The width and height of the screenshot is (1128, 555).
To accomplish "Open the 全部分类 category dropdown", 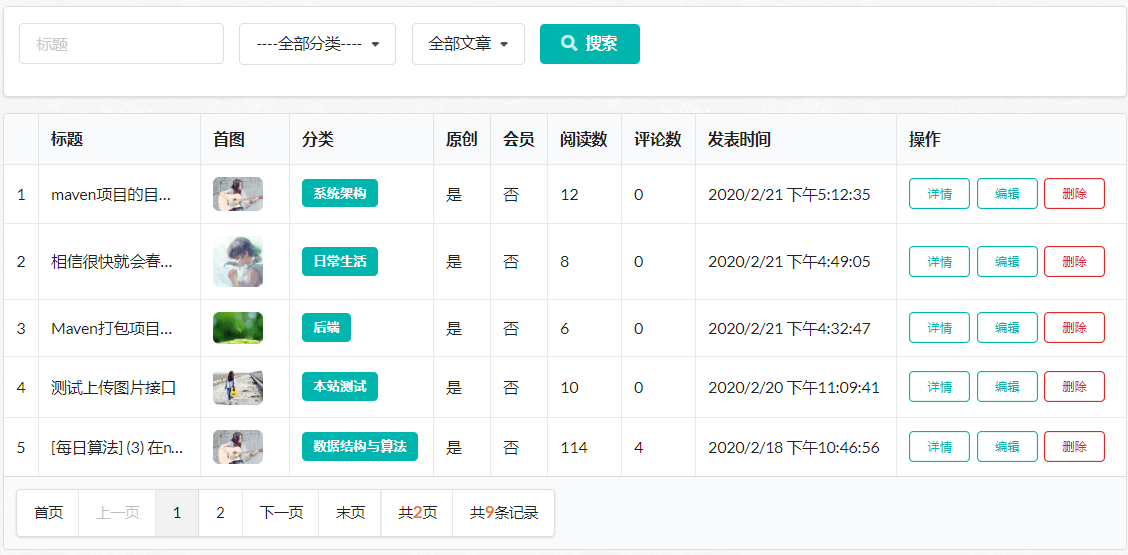I will click(317, 44).
